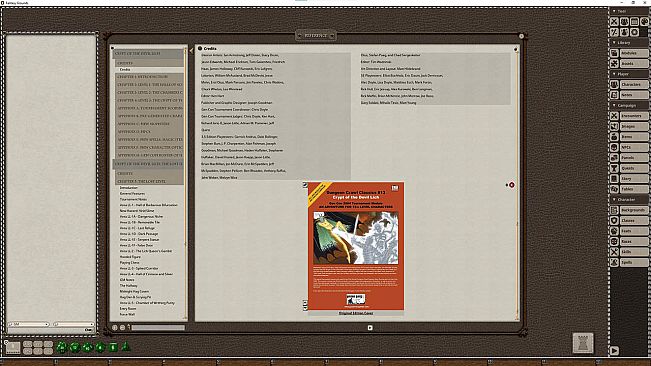The height and width of the screenshot is (366, 651).
Task: Open the Original Edition Cover caption link
Action: tap(356, 313)
